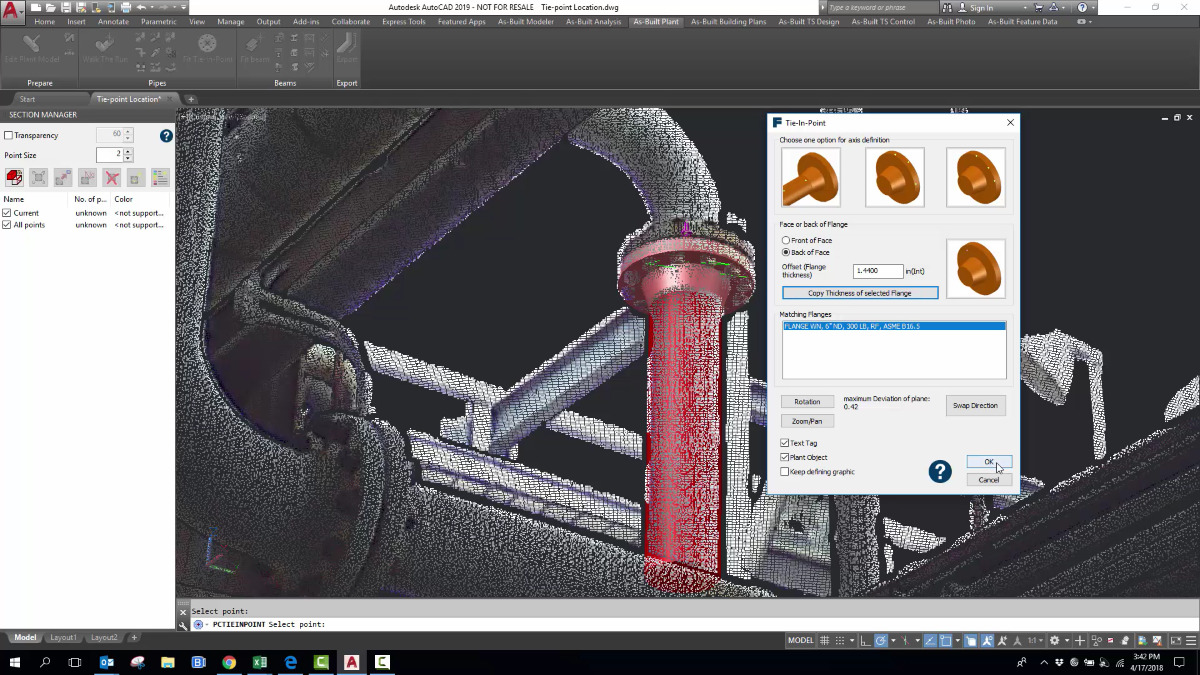The height and width of the screenshot is (675, 1200).
Task: Click Copy Thickness of selected Flange
Action: click(x=860, y=293)
